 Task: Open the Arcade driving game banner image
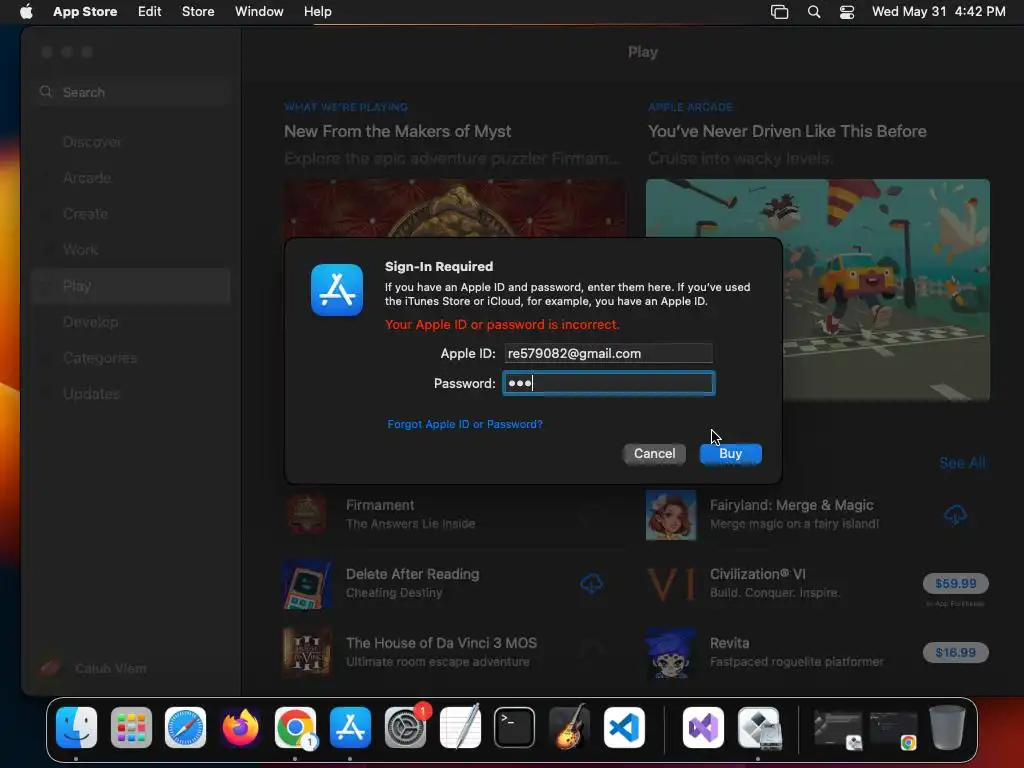click(x=886, y=290)
